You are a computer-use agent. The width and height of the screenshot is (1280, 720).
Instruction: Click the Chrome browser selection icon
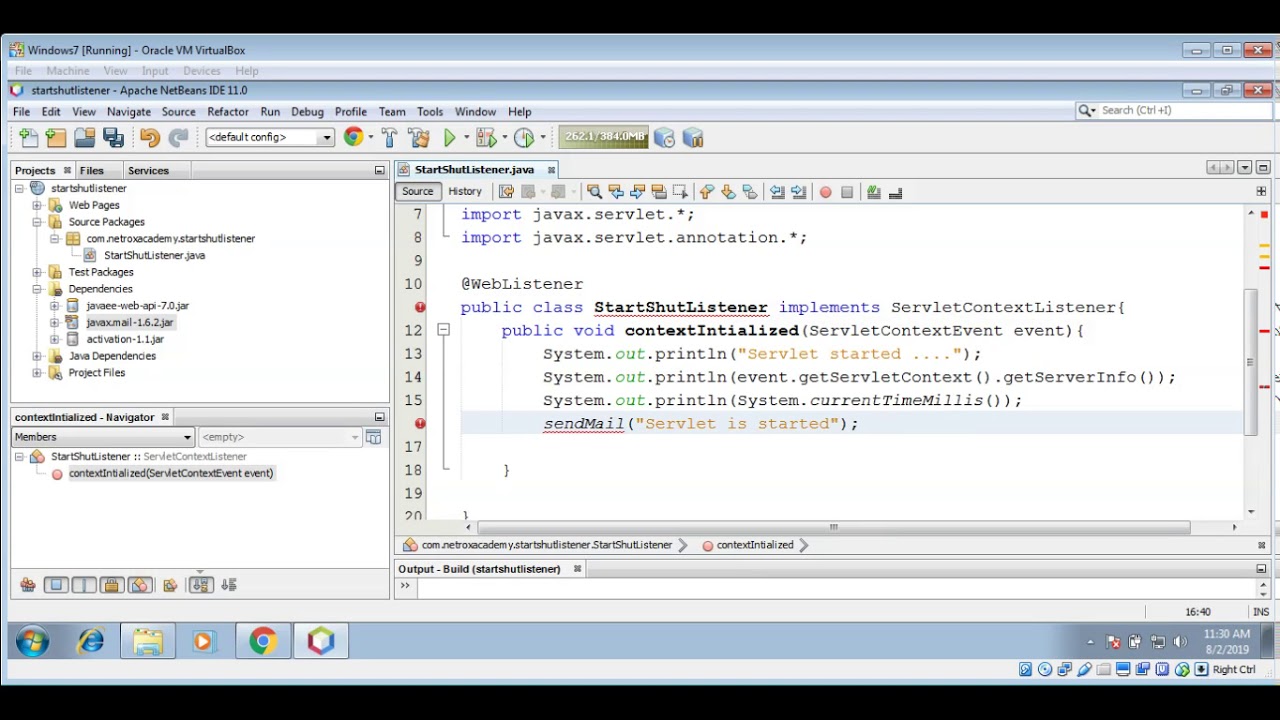tap(354, 138)
